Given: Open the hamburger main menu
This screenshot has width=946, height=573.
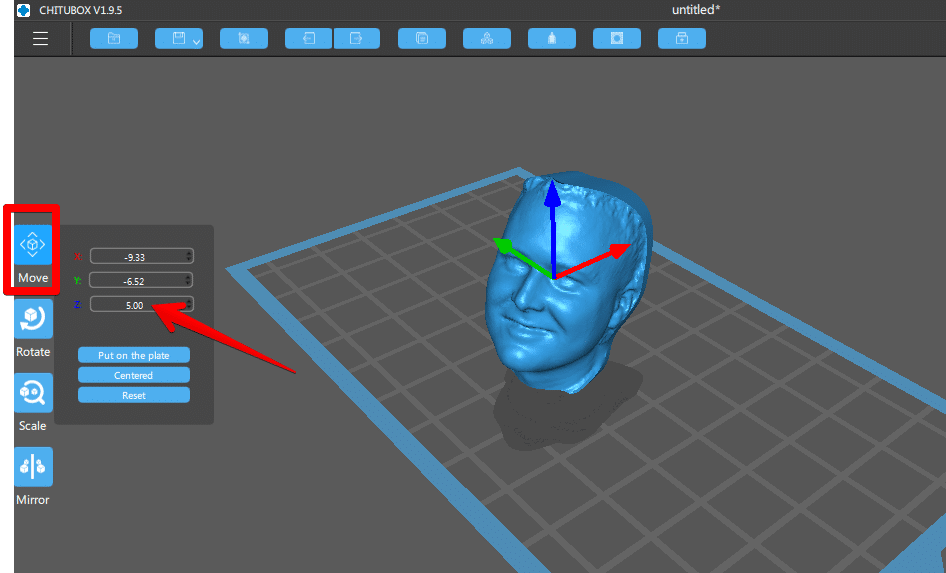Looking at the screenshot, I should click(x=40, y=39).
